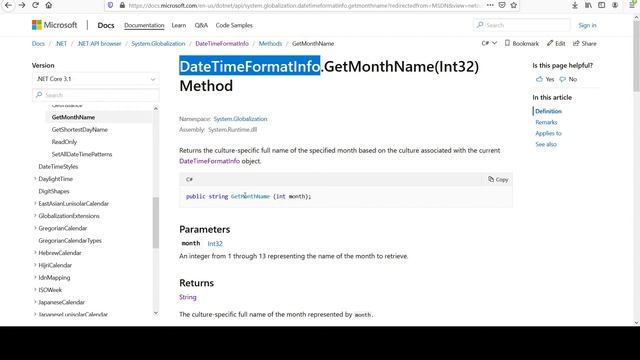Jump to See also section
The image size is (640, 360).
point(546,144)
